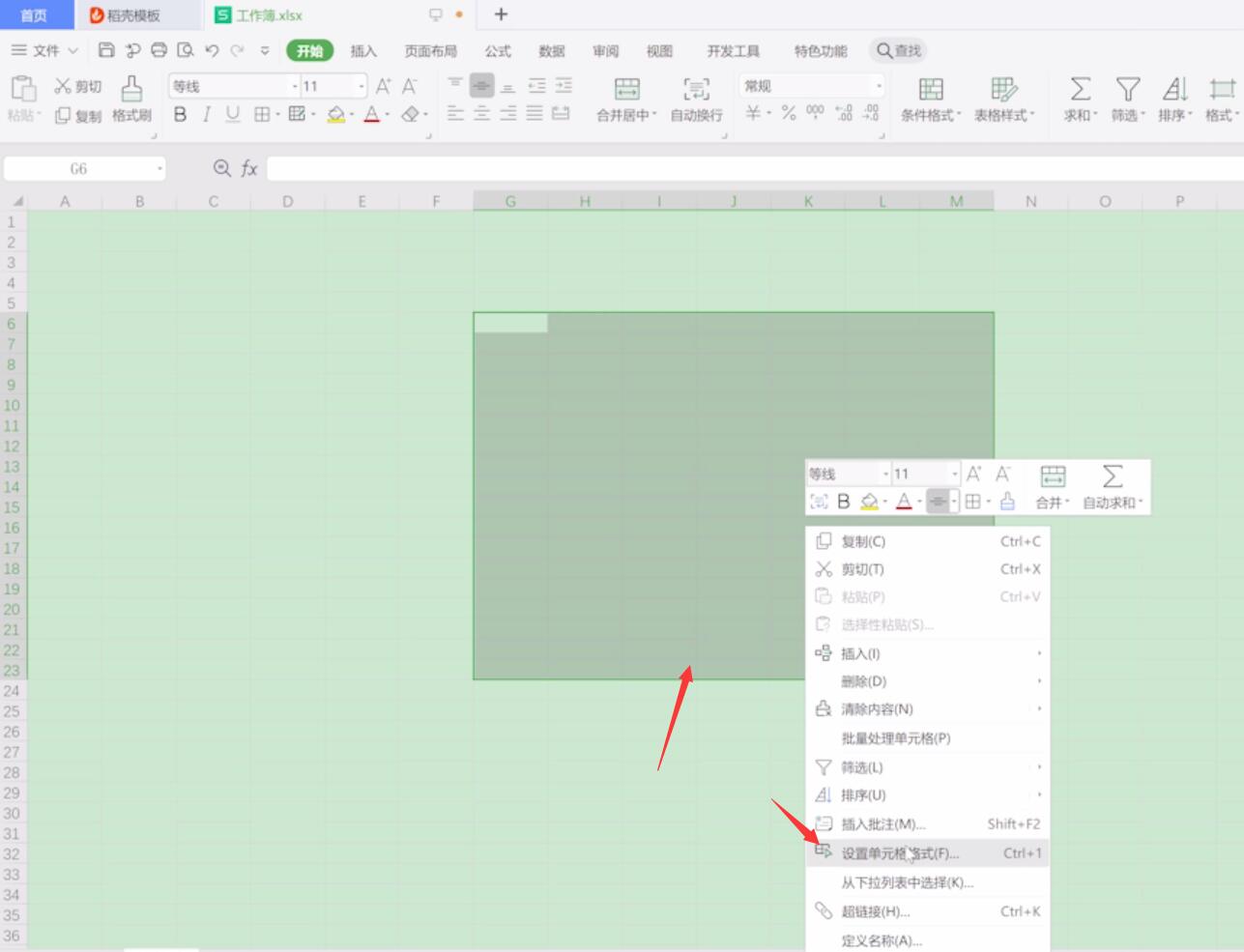
Task: Toggle middle vertical alignment in ribbon
Action: [481, 85]
